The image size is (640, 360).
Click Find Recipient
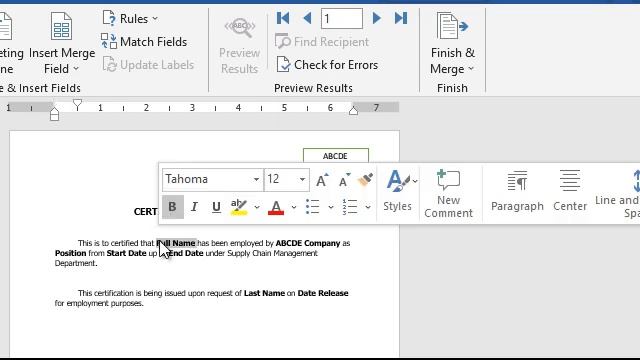coord(322,42)
